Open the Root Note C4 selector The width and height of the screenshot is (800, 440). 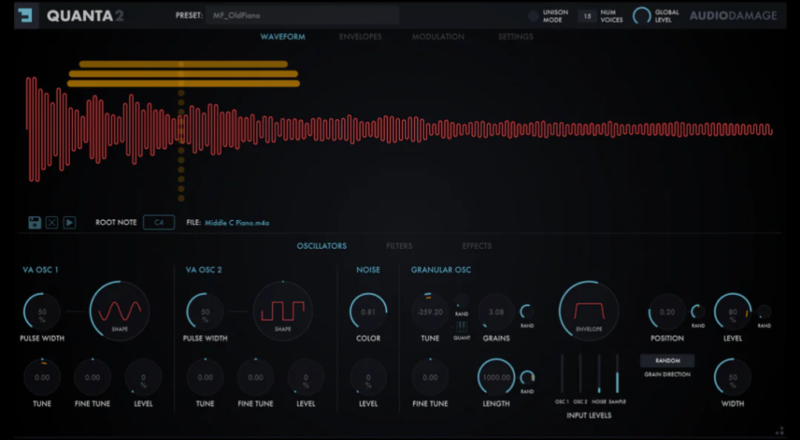pyautogui.click(x=158, y=222)
